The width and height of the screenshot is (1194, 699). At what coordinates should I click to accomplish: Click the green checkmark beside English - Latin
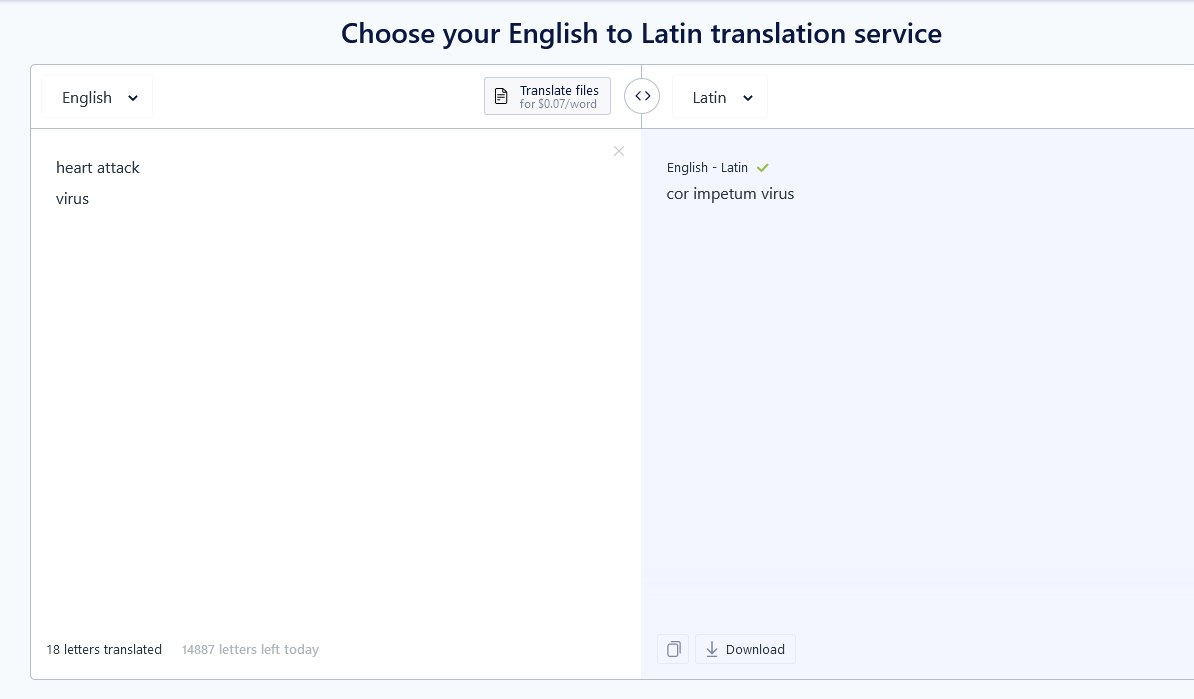(762, 168)
